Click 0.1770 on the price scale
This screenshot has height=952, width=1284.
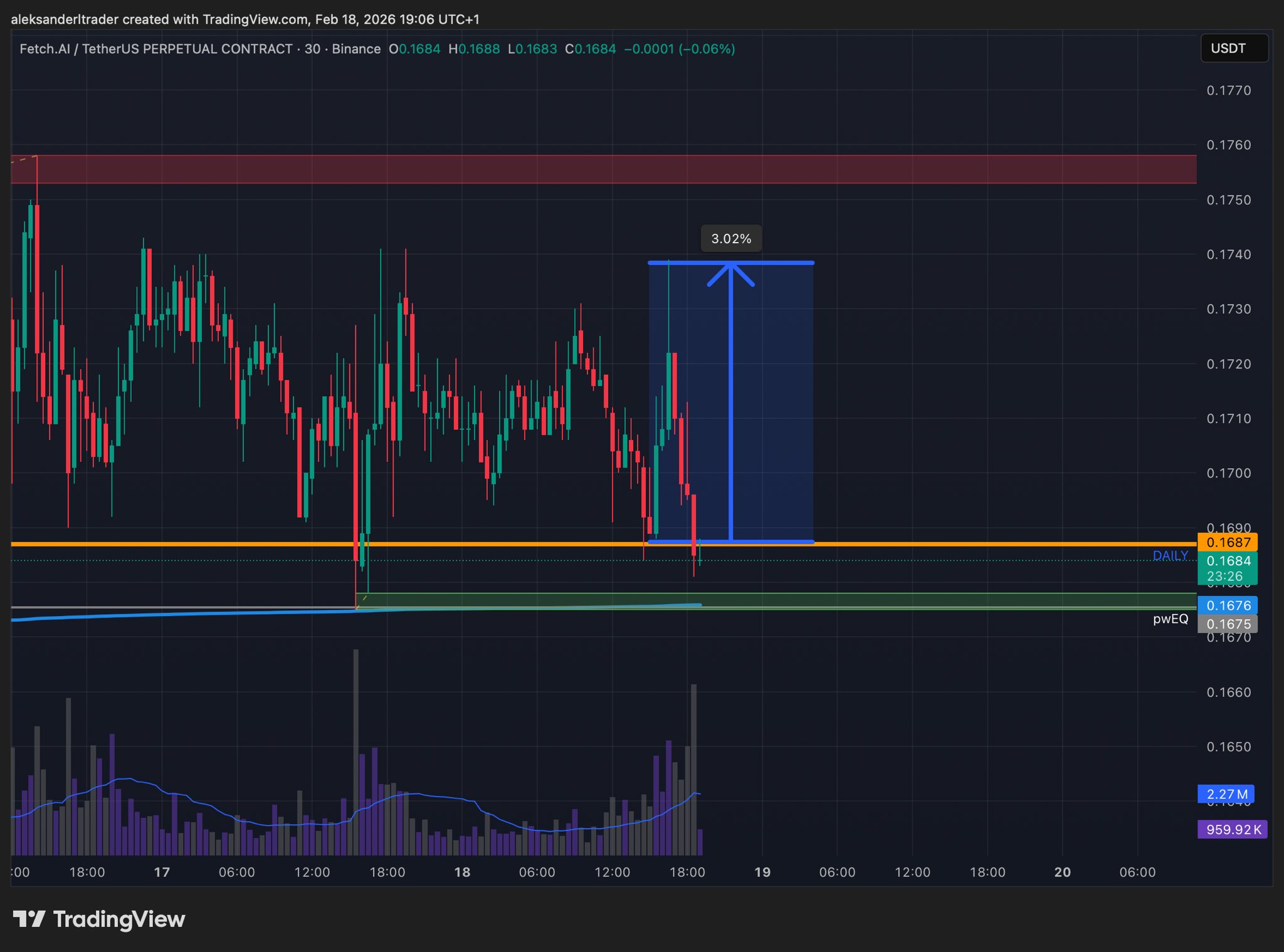coord(1228,90)
